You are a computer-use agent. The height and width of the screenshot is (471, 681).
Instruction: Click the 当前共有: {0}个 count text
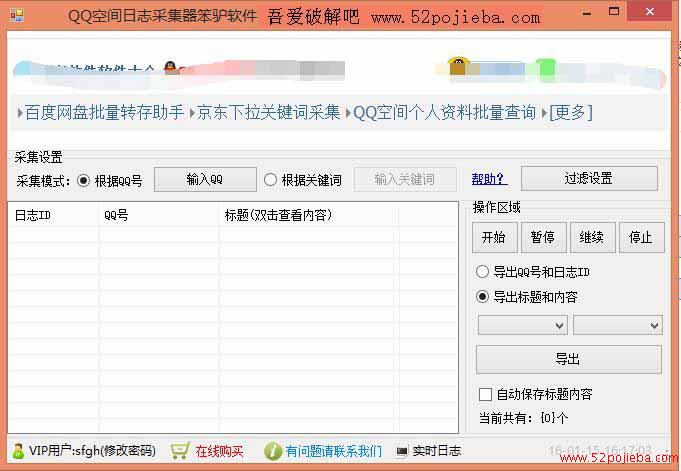pyautogui.click(x=523, y=418)
